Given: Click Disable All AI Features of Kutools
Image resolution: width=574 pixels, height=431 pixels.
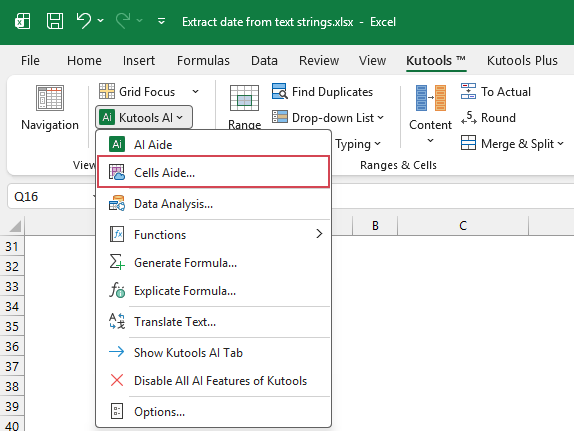Looking at the screenshot, I should (x=213, y=380).
